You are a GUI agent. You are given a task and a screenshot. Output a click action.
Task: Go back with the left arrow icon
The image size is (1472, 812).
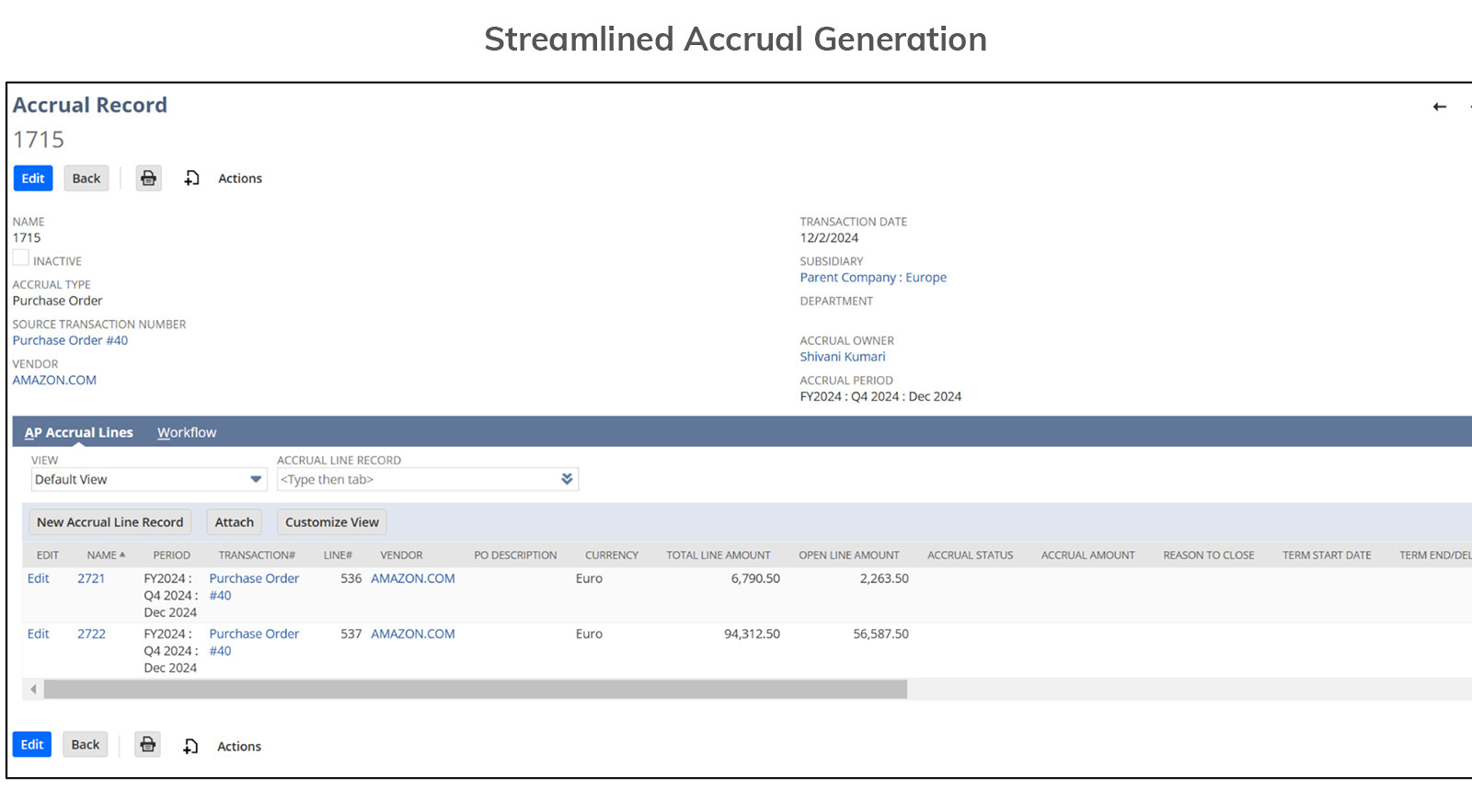1440,107
